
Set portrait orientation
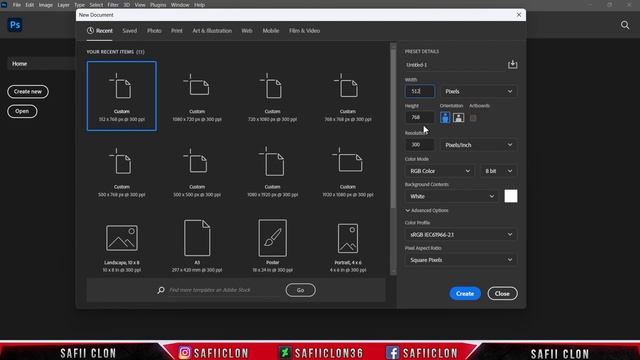pyautogui.click(x=445, y=118)
